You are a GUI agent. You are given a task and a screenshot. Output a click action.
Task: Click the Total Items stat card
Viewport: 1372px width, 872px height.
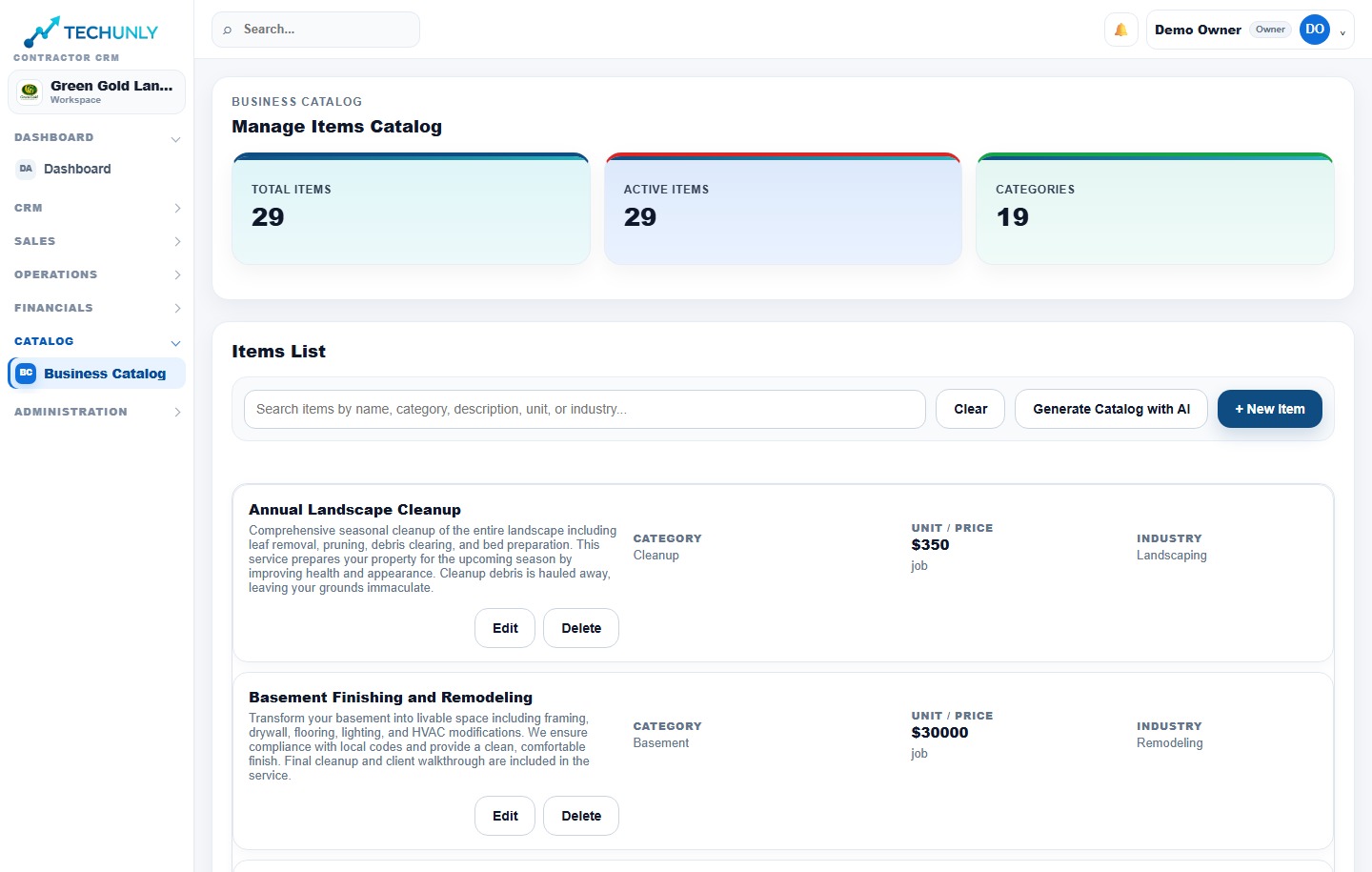click(411, 209)
